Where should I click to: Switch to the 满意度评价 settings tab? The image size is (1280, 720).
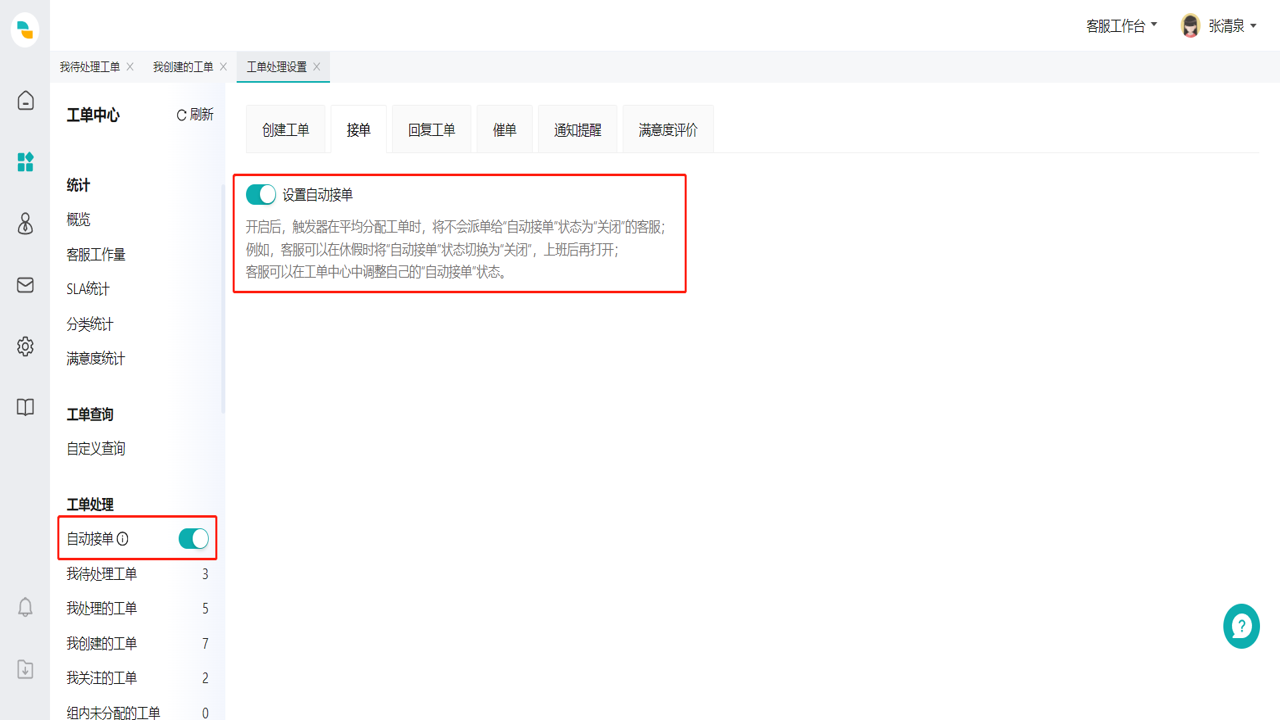(x=668, y=129)
